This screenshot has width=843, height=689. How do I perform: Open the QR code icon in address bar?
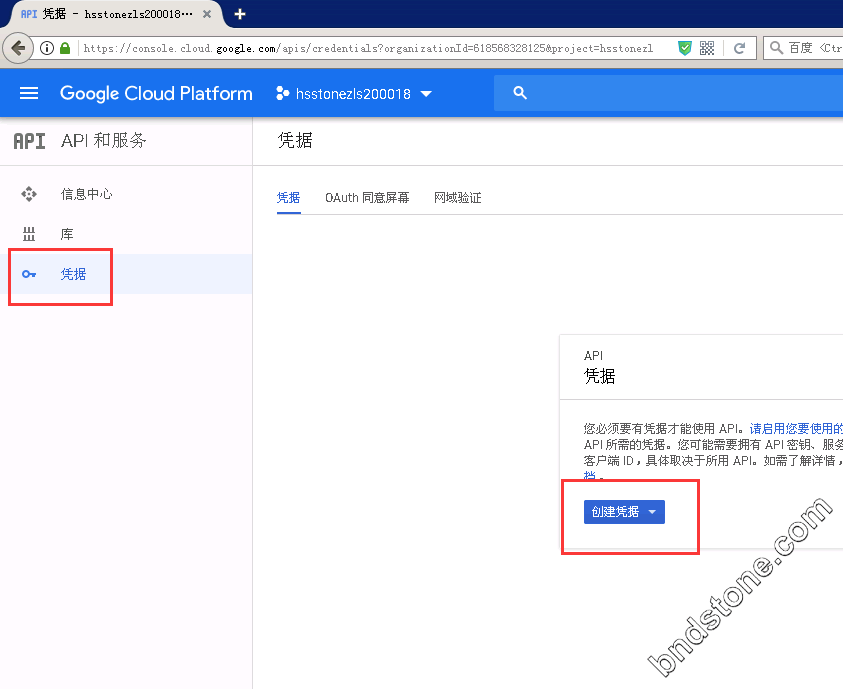pos(707,48)
